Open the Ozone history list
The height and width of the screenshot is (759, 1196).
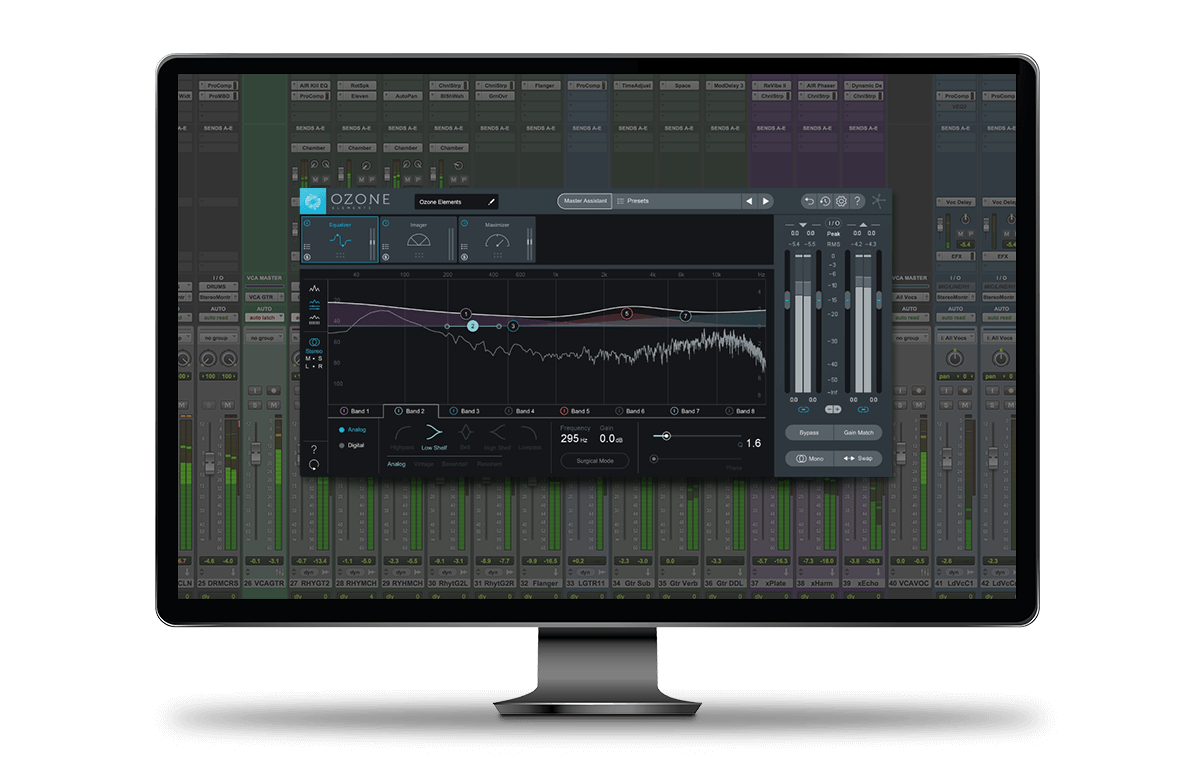click(x=825, y=201)
